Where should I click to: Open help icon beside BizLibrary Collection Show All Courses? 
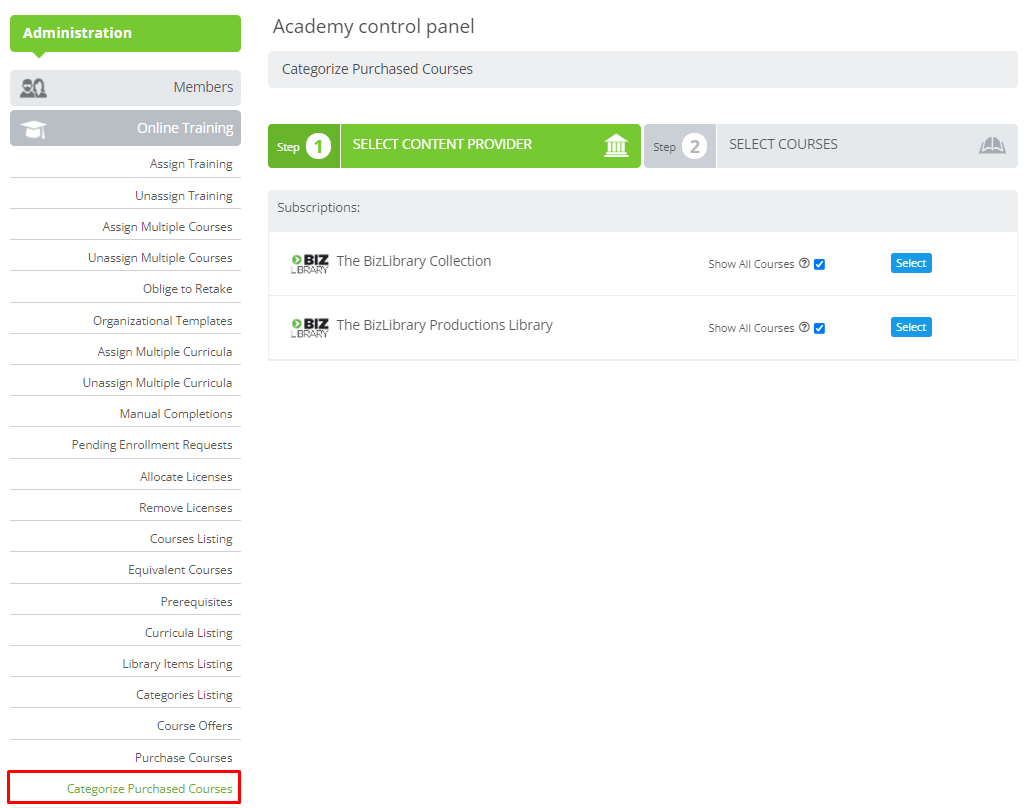[804, 263]
